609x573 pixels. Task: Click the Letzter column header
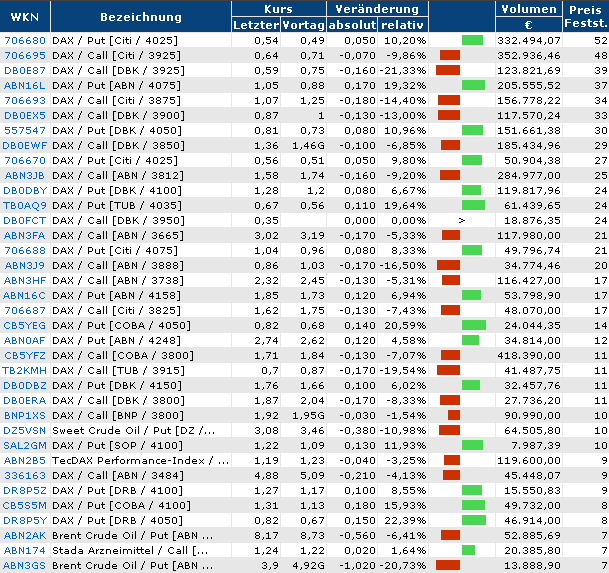(x=256, y=25)
